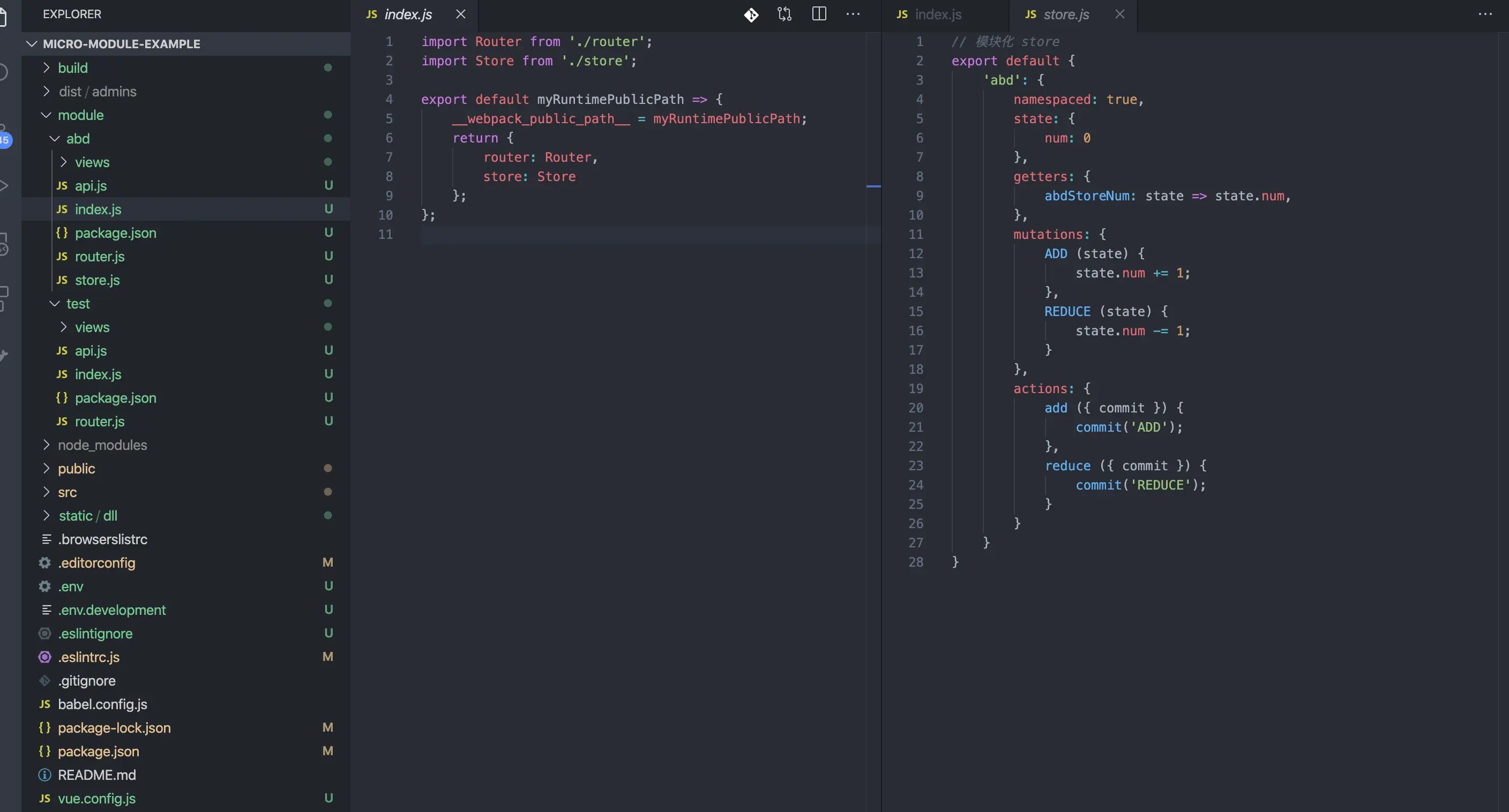Expand the node_modules folder

click(102, 445)
